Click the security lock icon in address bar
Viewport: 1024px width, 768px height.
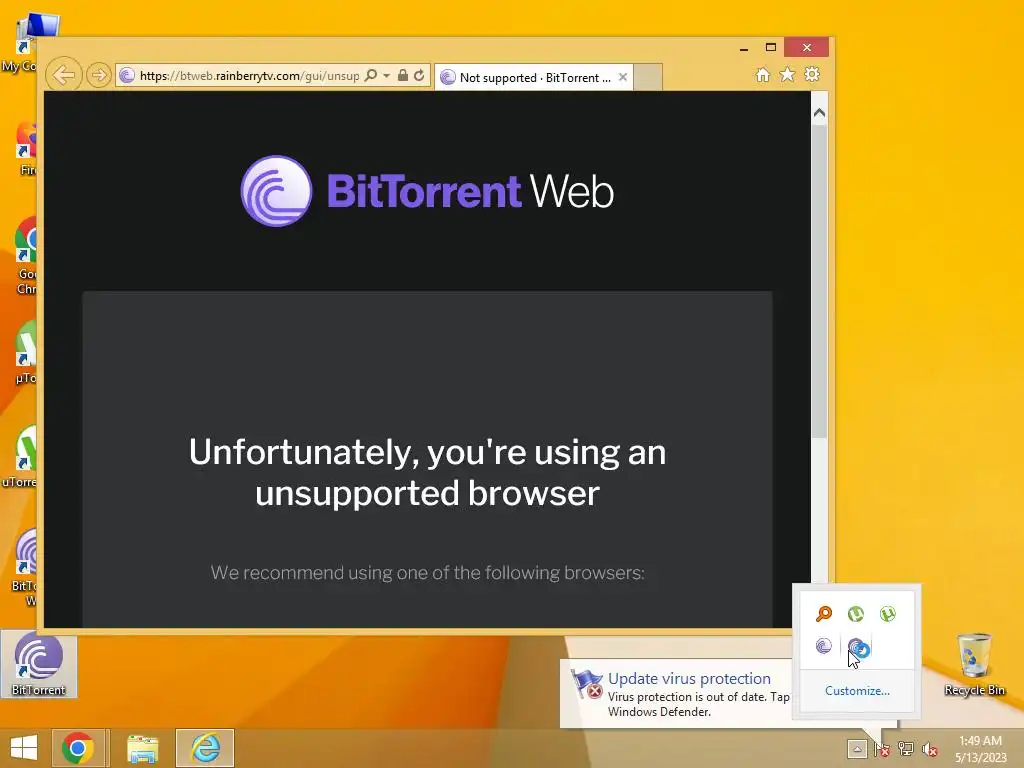coord(403,76)
